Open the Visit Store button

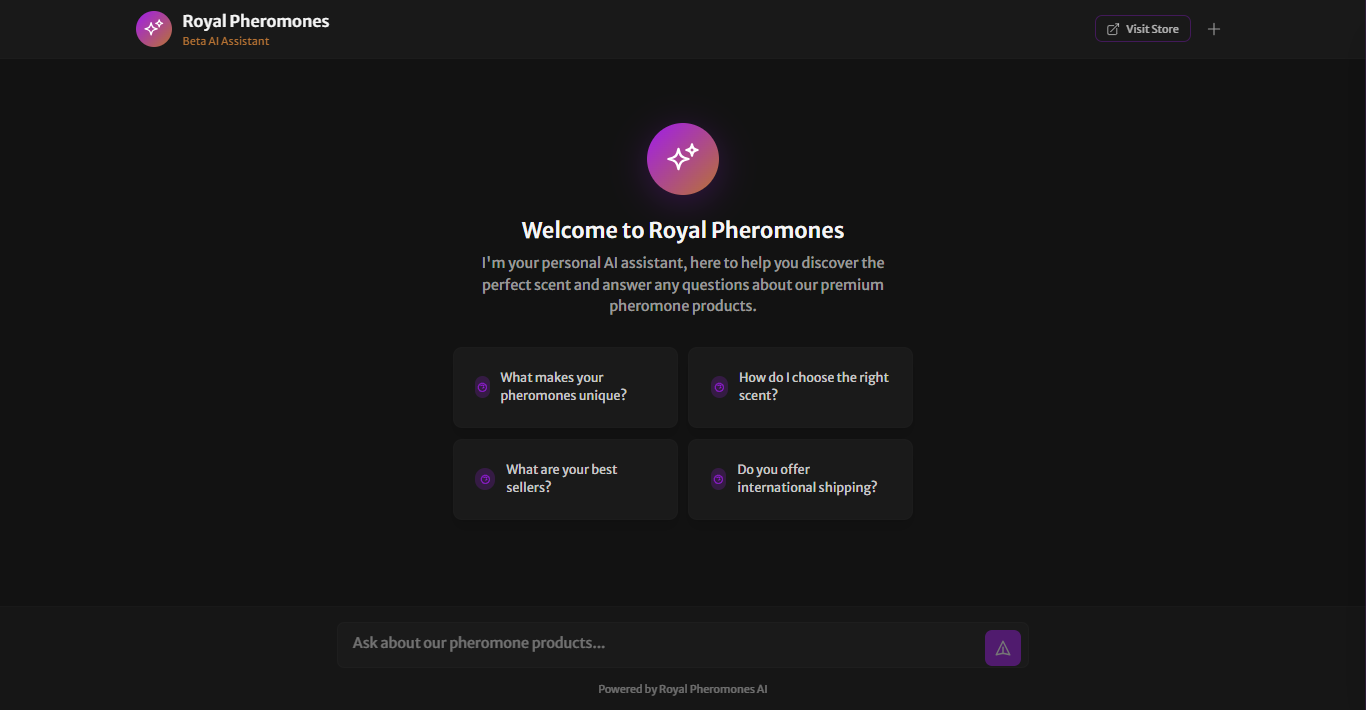point(1142,28)
